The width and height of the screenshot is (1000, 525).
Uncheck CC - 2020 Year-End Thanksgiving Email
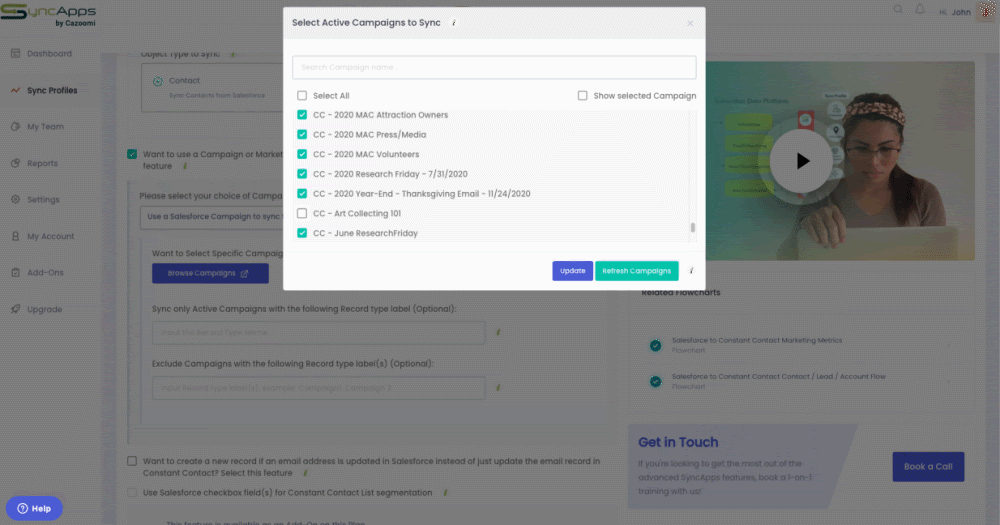[x=302, y=193]
